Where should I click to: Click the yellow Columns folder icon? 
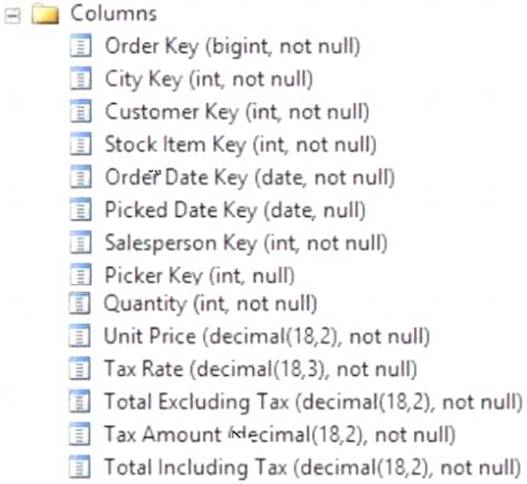pyautogui.click(x=45, y=14)
